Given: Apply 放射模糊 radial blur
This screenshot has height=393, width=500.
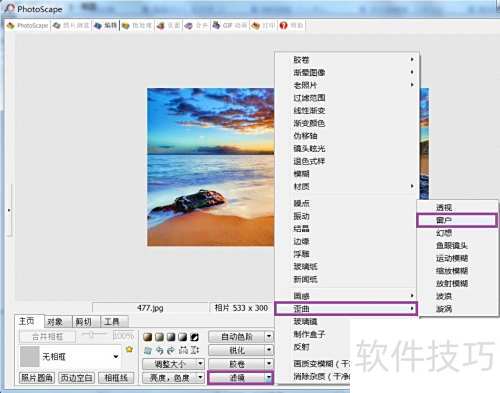Looking at the screenshot, I should point(457,284).
